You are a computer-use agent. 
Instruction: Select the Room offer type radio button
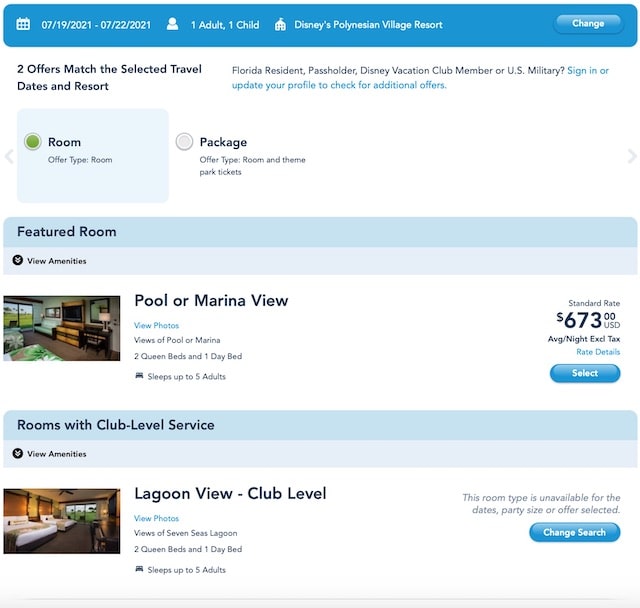pos(33,142)
